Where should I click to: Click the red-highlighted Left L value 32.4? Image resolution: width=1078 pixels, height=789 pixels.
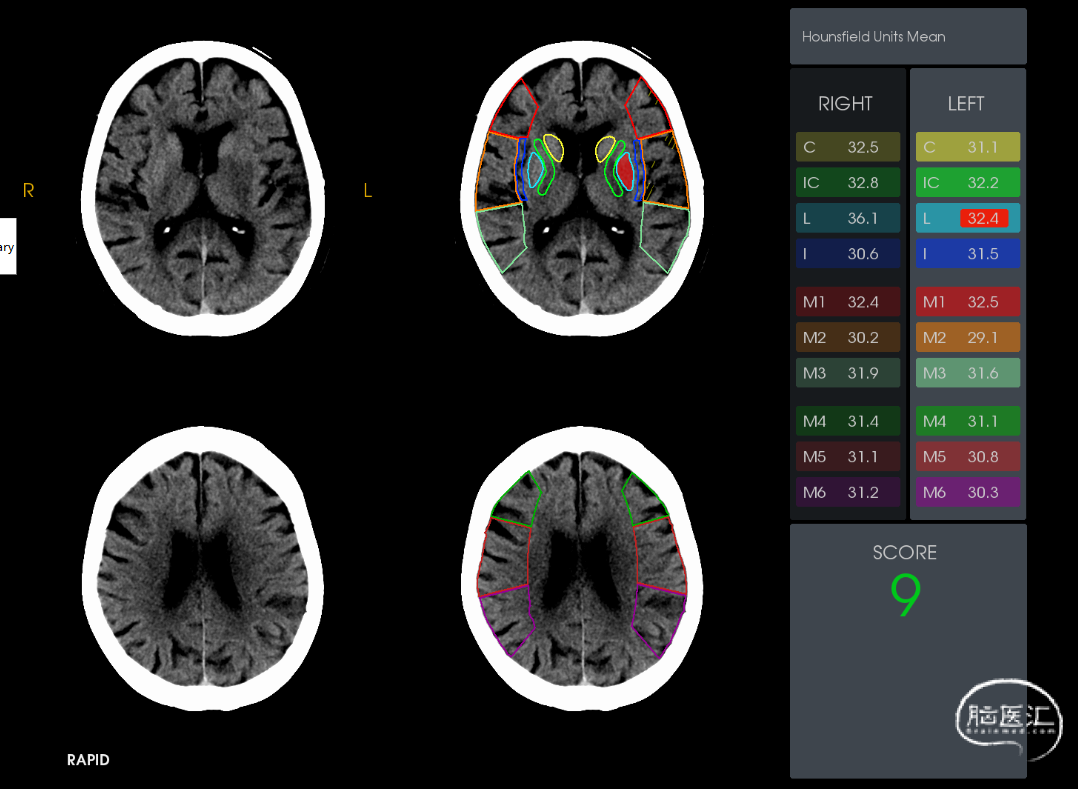[983, 218]
